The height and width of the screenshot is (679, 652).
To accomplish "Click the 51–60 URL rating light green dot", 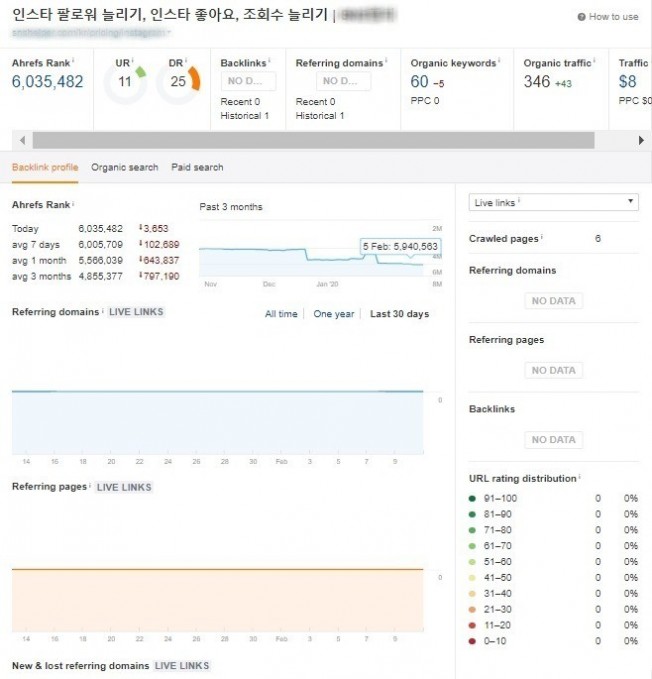I will click(x=472, y=562).
